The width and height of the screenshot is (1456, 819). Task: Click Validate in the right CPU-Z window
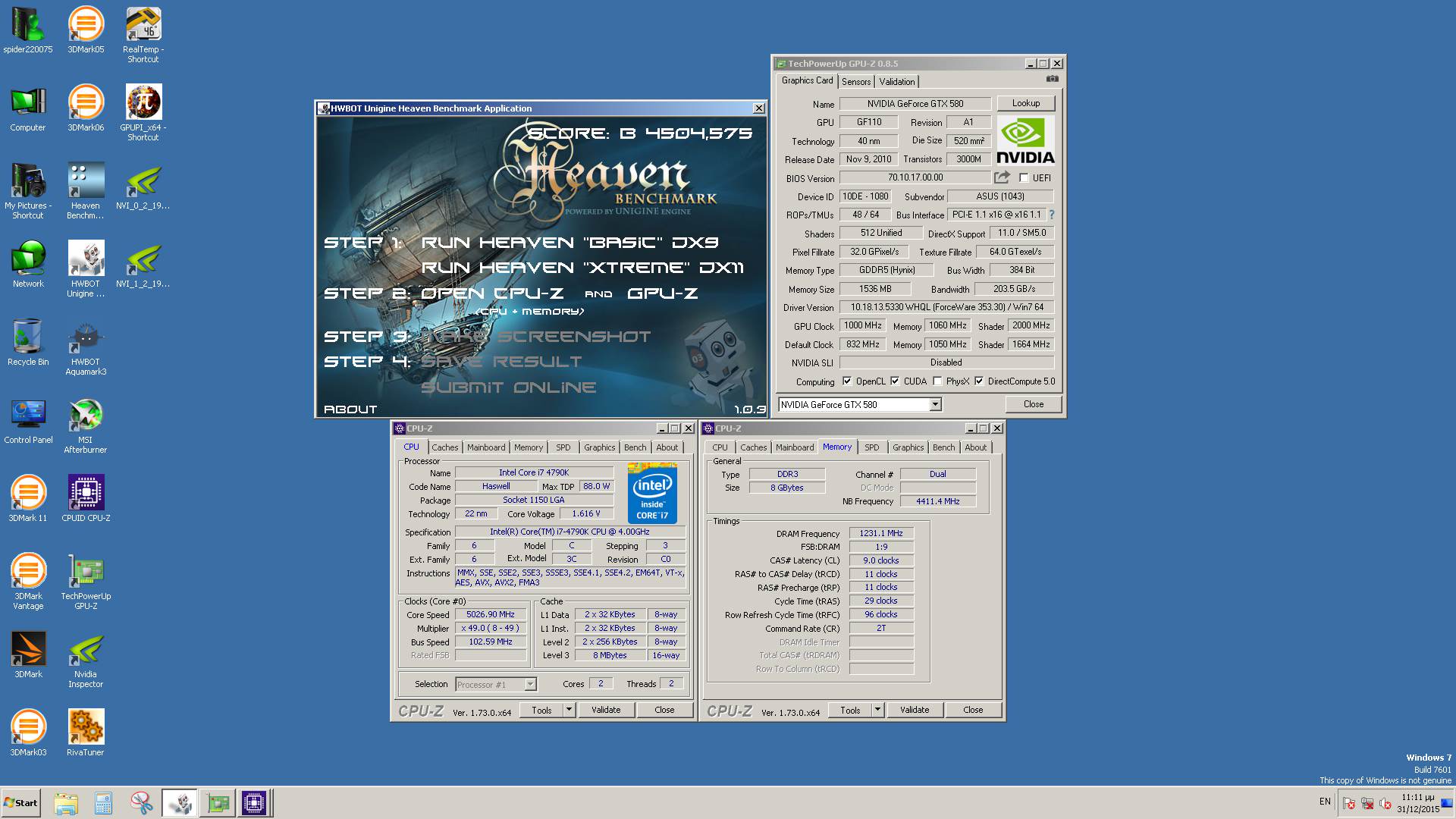915,710
